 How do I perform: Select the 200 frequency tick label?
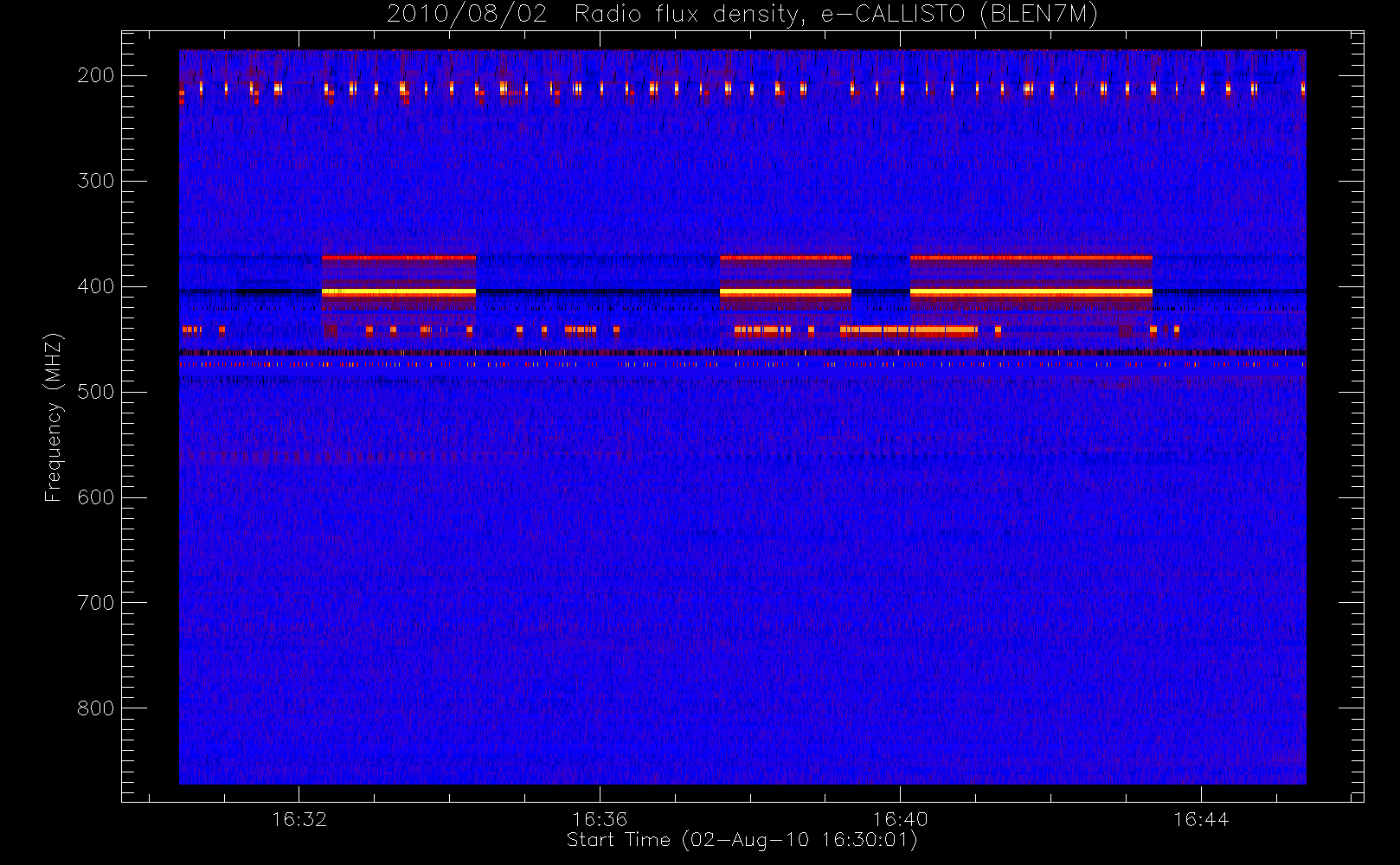pyautogui.click(x=96, y=75)
